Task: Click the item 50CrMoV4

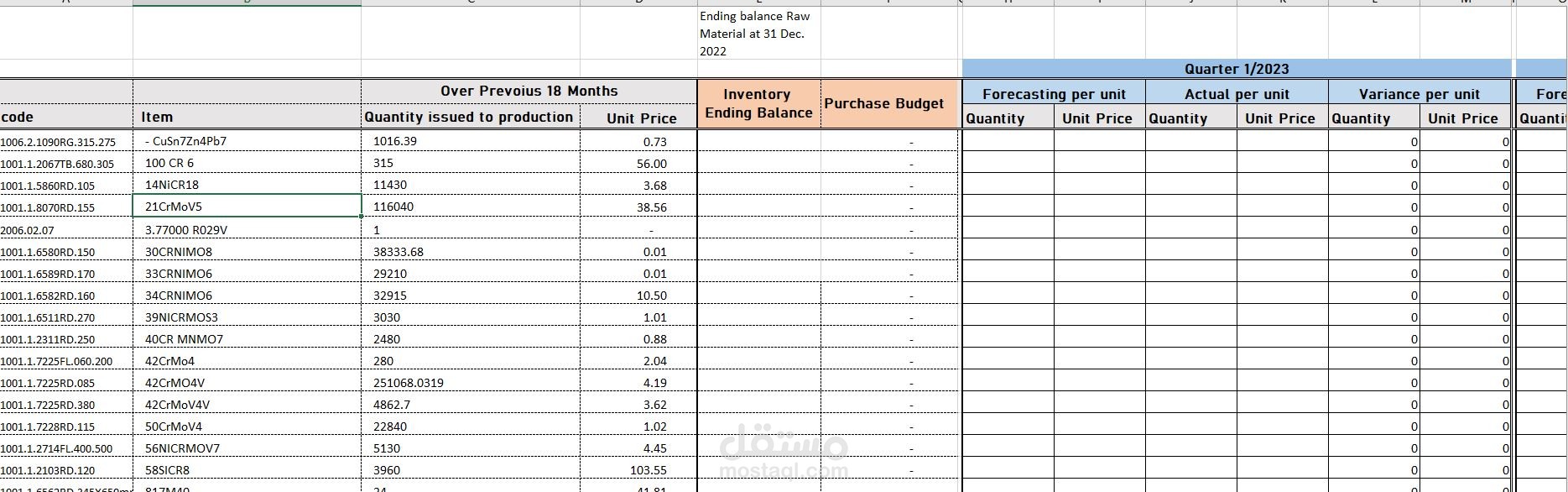Action: pos(247,426)
